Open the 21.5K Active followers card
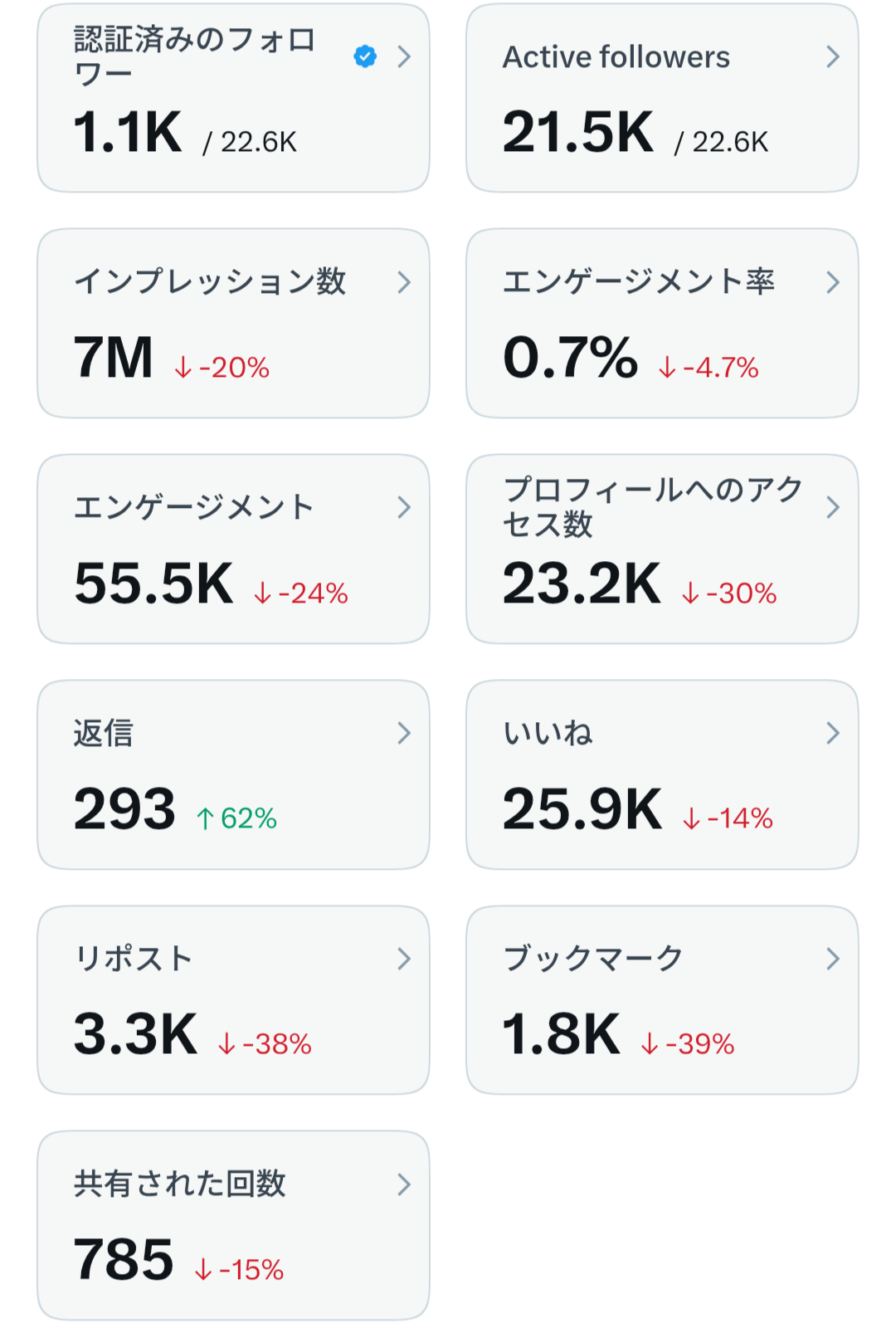This screenshot has height=1333, width=896. pyautogui.click(x=662, y=98)
